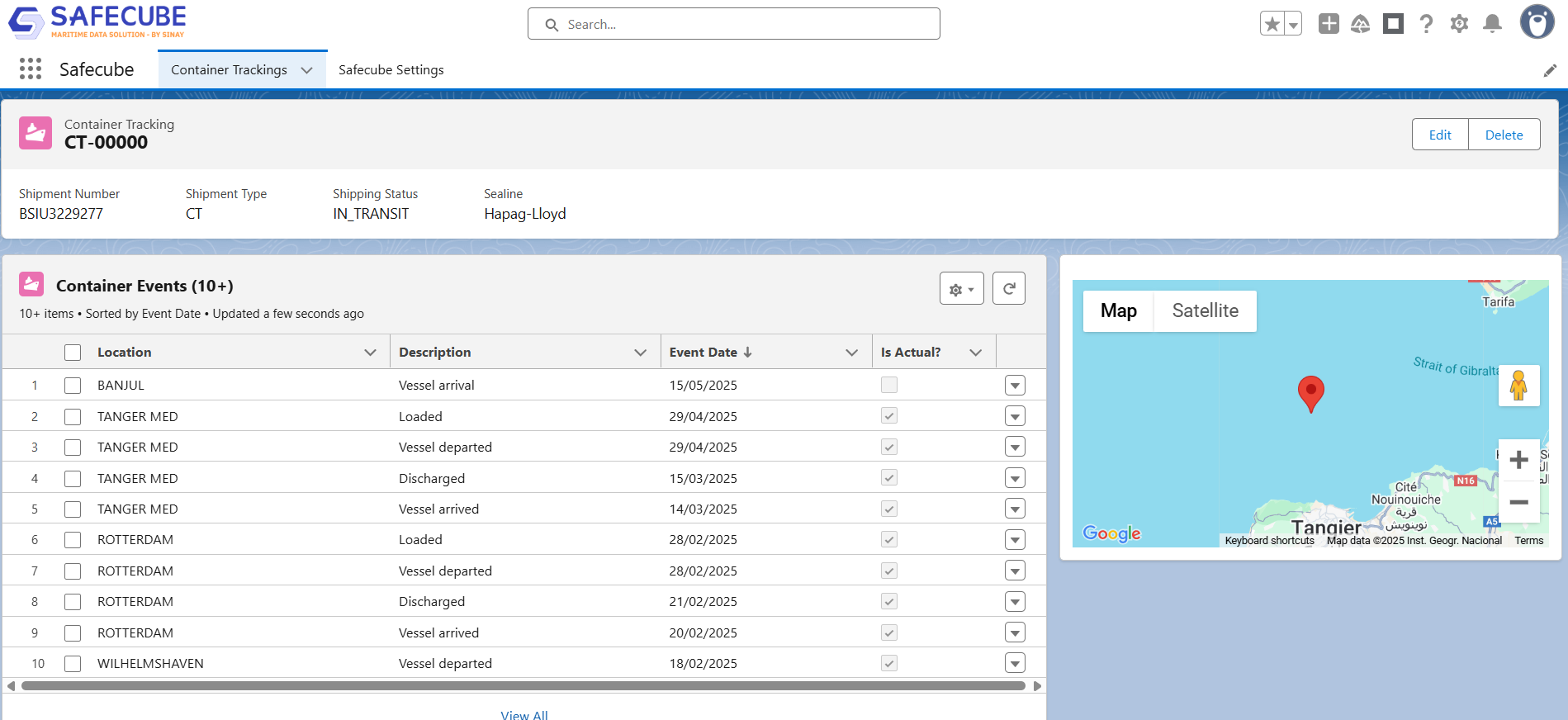Image resolution: width=1568 pixels, height=720 pixels.
Task: Click the edit page pencil icon
Action: tap(1550, 70)
